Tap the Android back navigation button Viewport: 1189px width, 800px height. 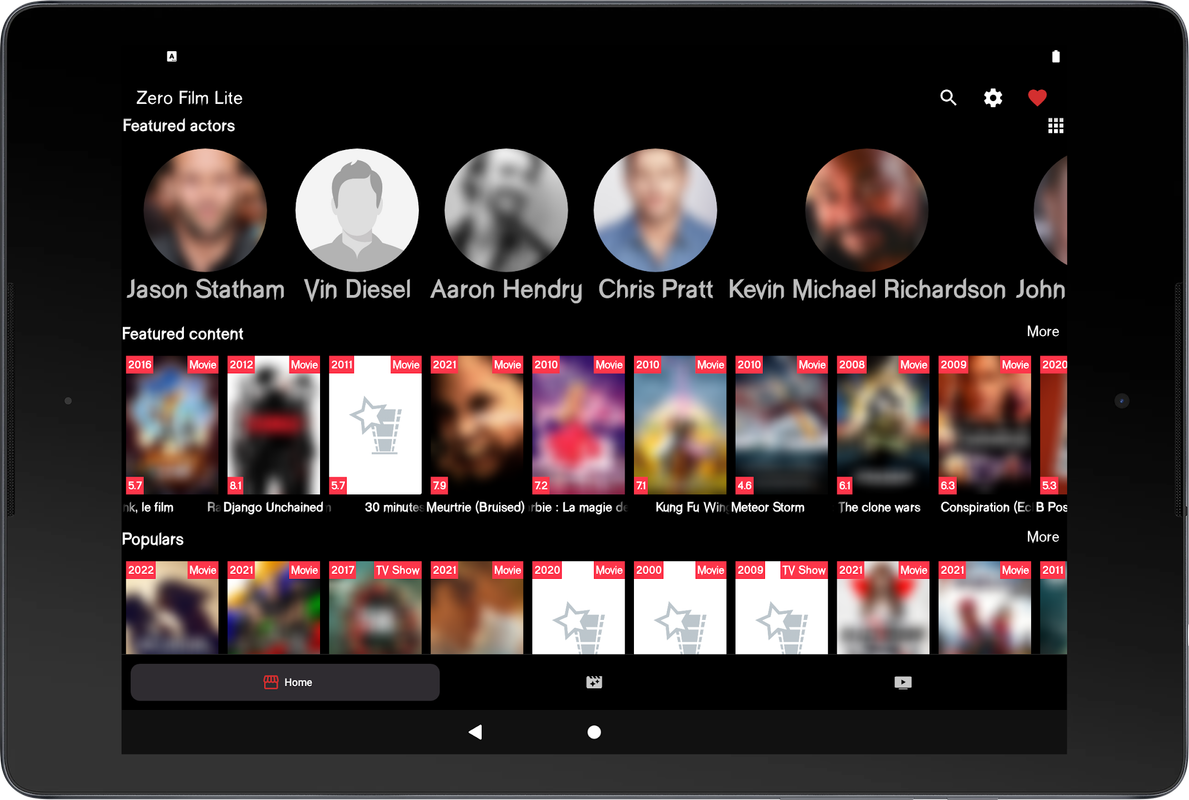(475, 732)
